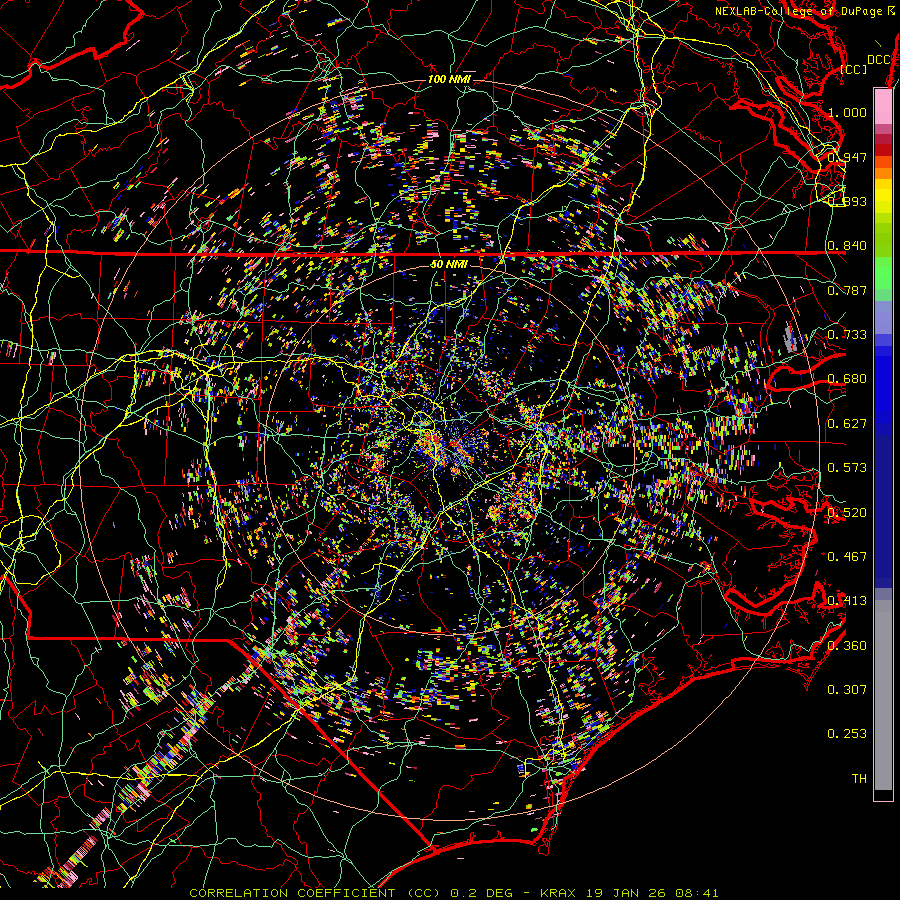Click the red segment of the color bar
Image resolution: width=900 pixels, height=900 pixels.
coord(883,150)
